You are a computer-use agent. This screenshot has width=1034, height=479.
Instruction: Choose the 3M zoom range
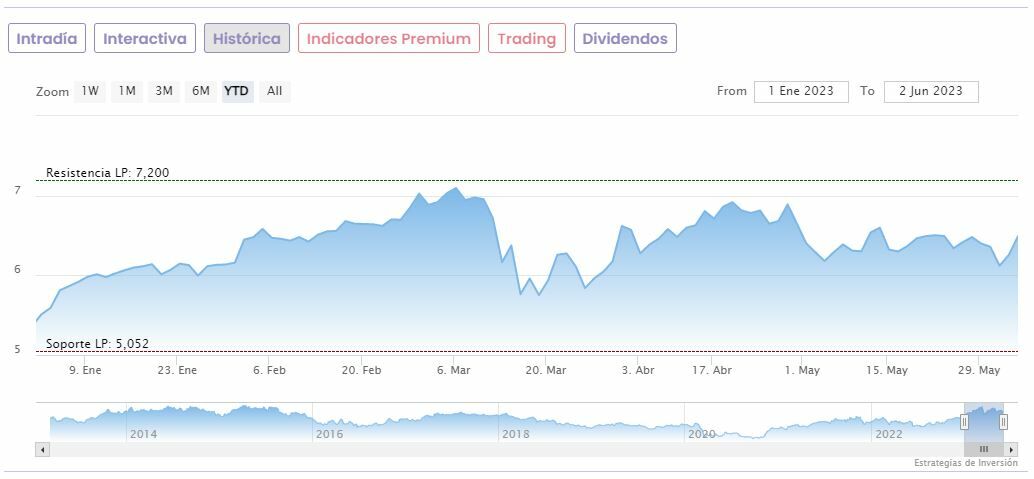click(164, 91)
